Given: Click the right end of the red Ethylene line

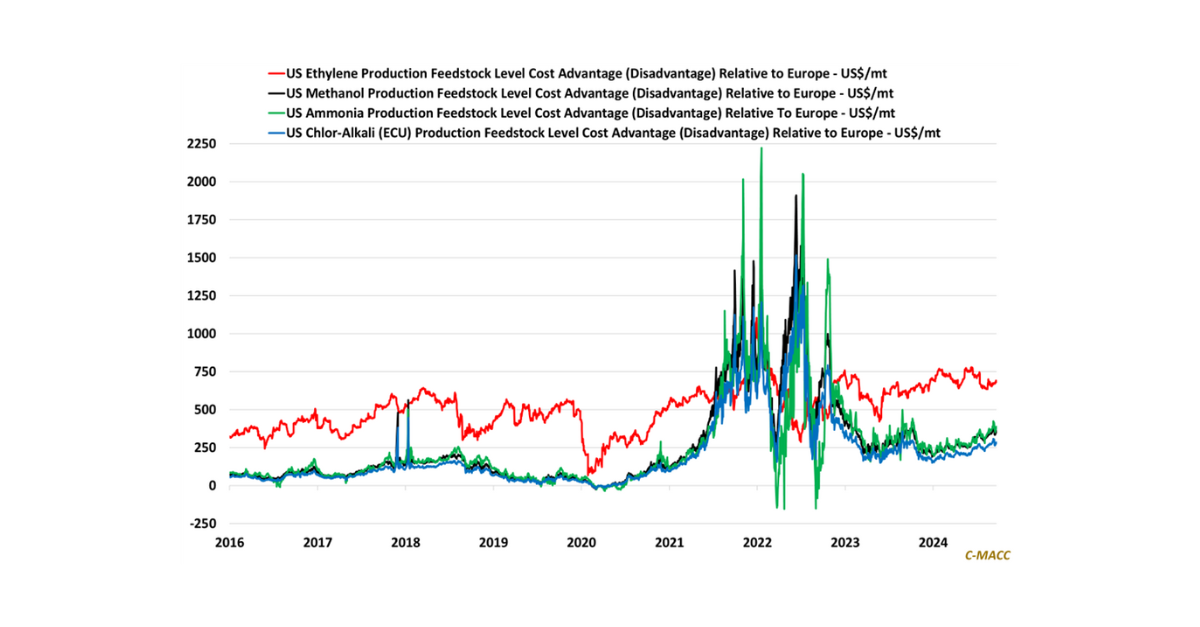Looking at the screenshot, I should pyautogui.click(x=995, y=381).
